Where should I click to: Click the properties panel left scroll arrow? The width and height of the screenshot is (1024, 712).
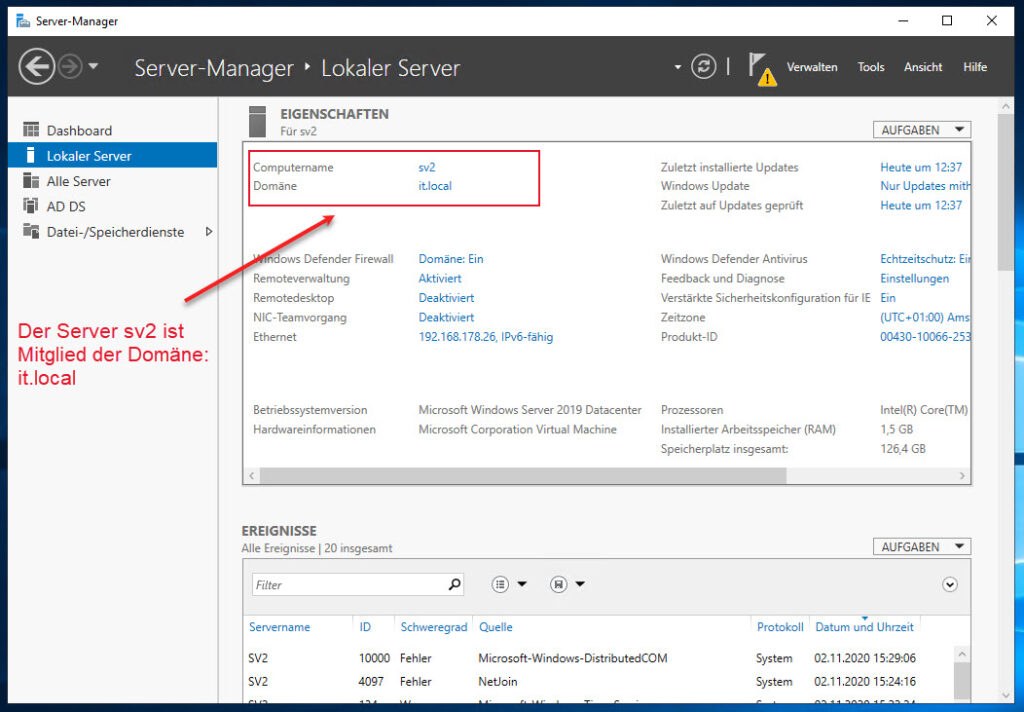point(251,476)
